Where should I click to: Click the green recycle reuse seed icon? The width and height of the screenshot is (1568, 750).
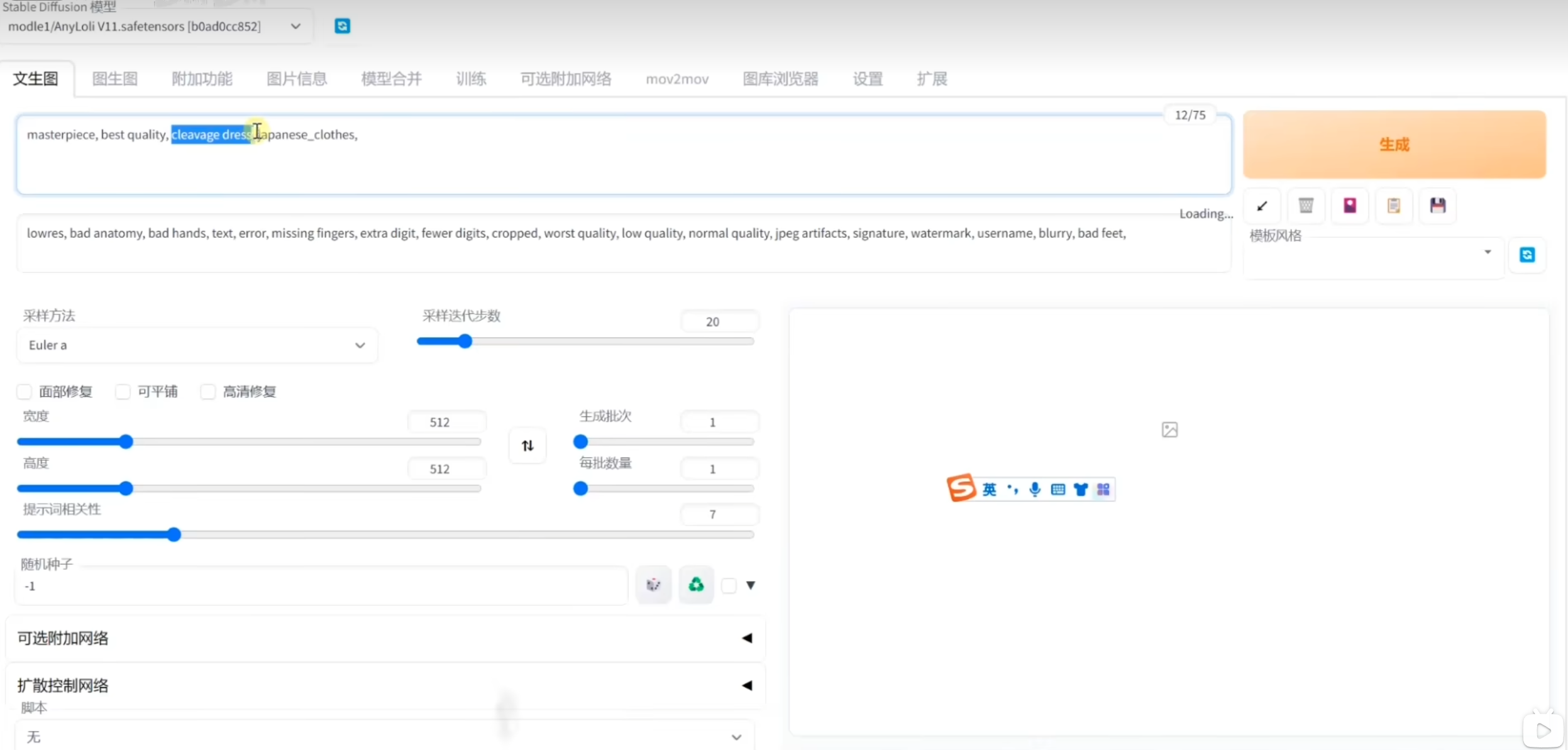[696, 585]
